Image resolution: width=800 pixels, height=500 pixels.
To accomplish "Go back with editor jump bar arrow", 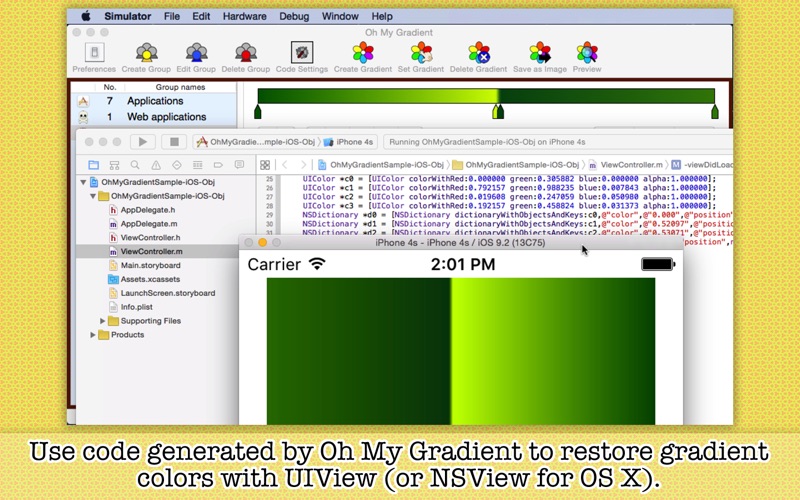I will tap(285, 165).
